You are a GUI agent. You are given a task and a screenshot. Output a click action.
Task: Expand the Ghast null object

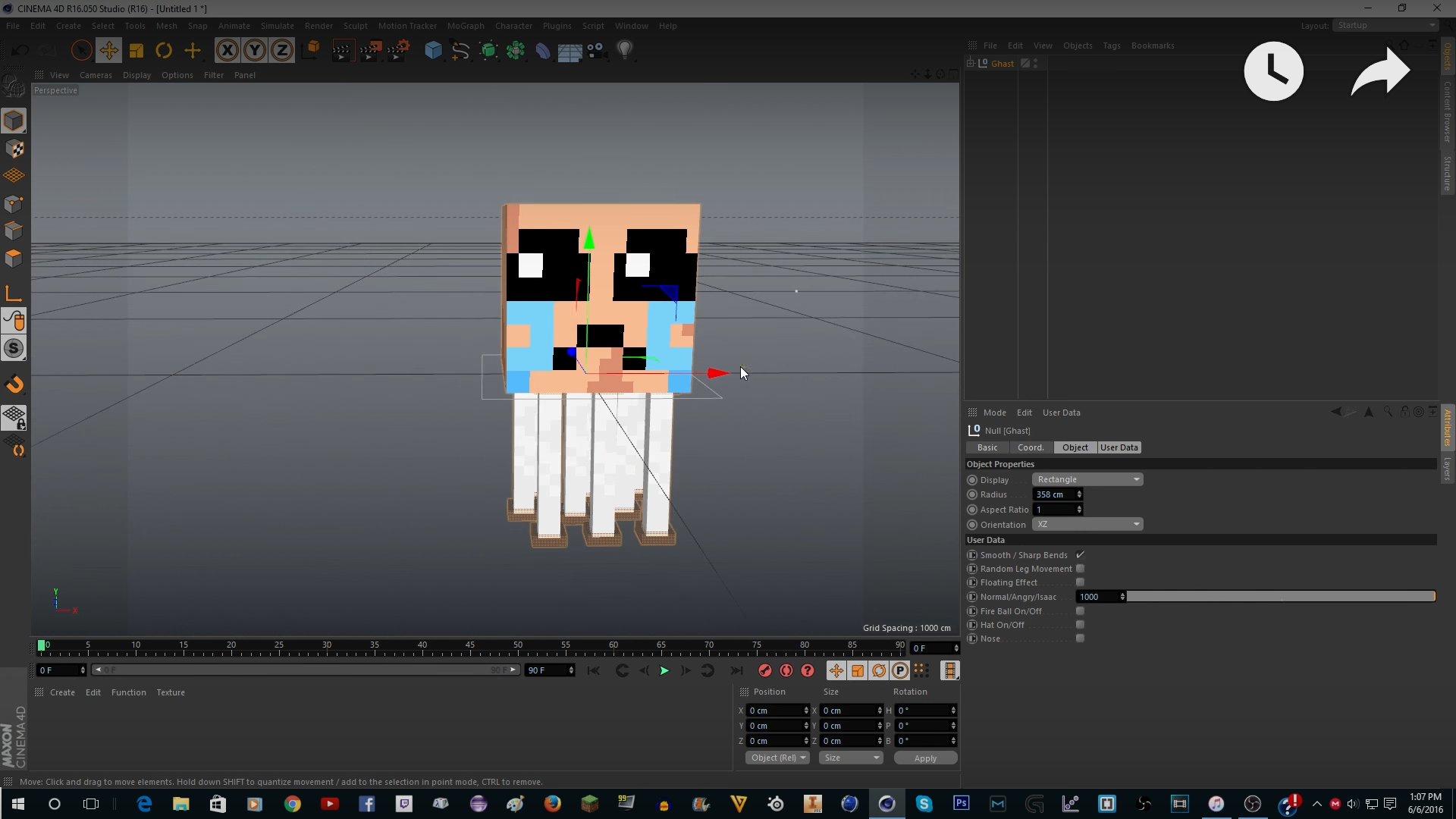pos(970,64)
